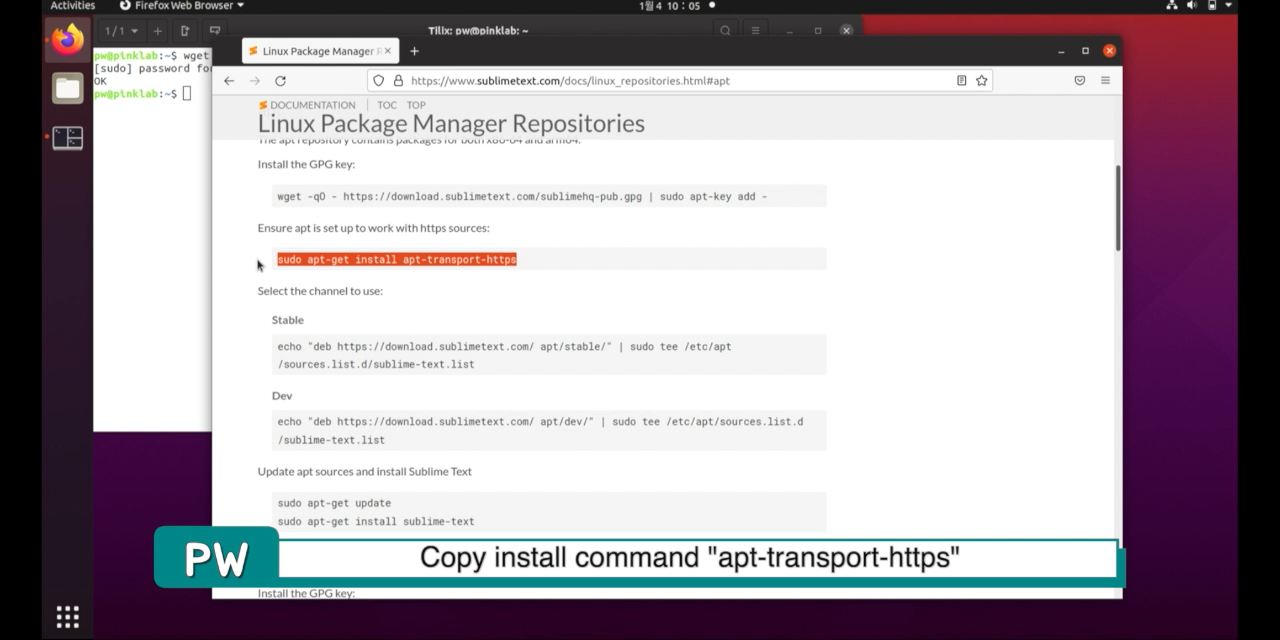Add a new Tilix session with plus
The width and height of the screenshot is (1280, 640).
(157, 31)
